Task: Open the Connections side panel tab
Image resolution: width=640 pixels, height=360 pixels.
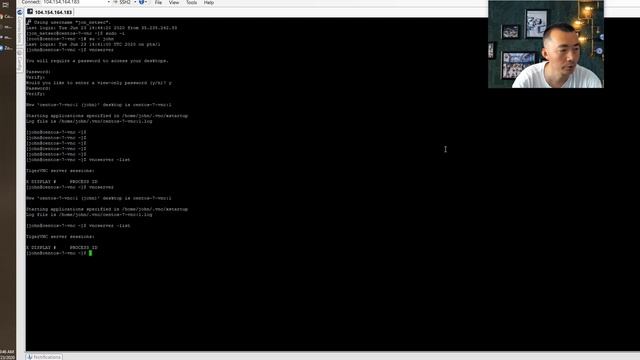Action: (x=20, y=30)
